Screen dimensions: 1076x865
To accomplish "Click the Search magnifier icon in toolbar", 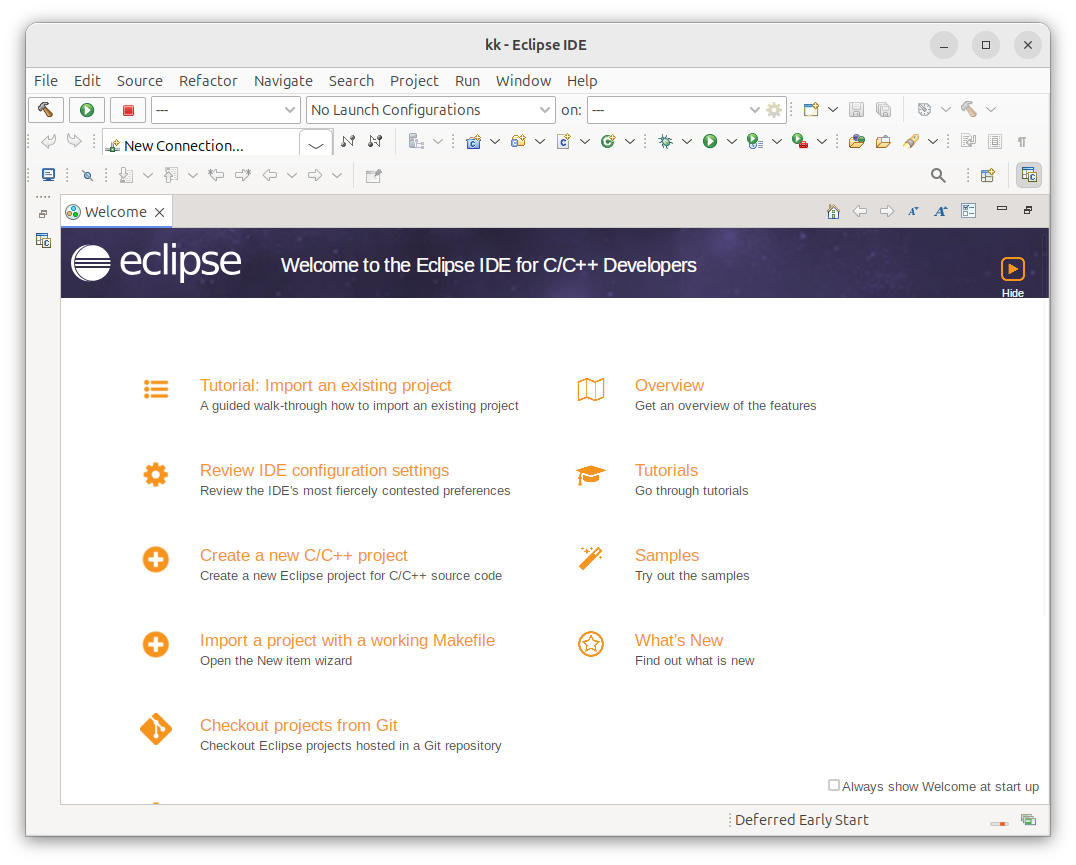I will pyautogui.click(x=938, y=175).
